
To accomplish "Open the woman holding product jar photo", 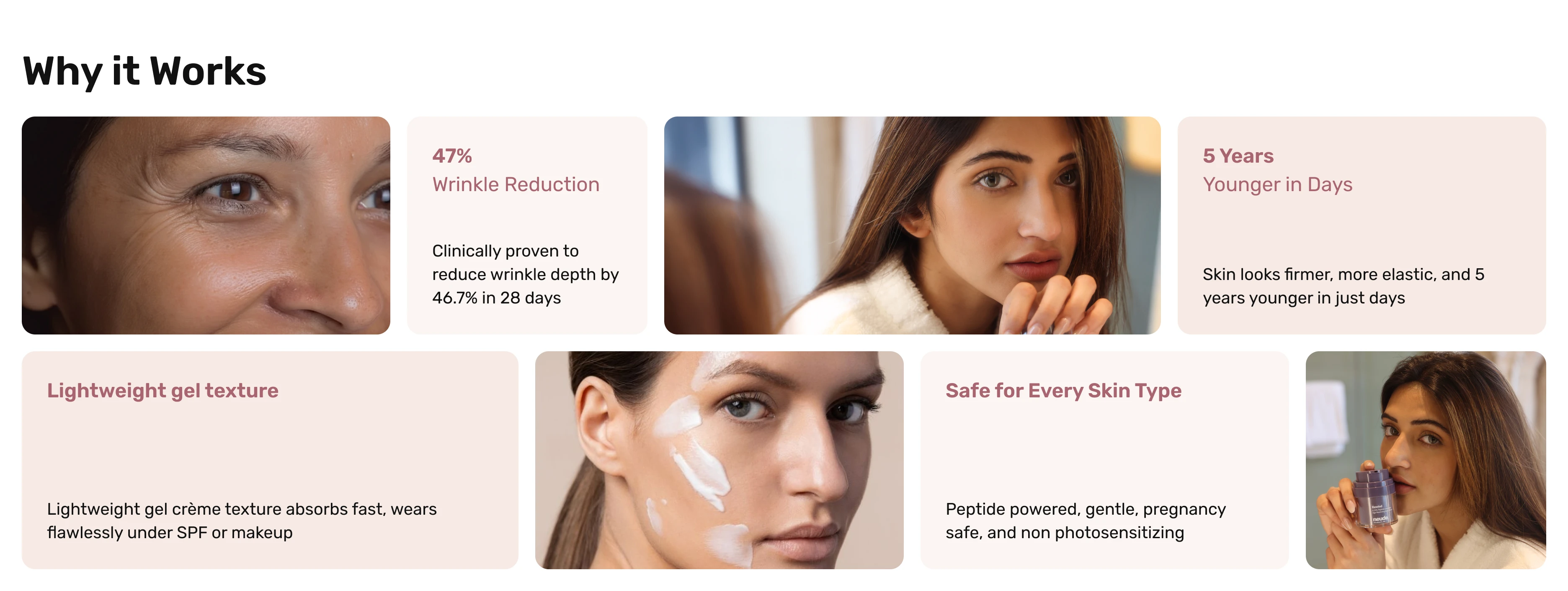I will pyautogui.click(x=1426, y=460).
